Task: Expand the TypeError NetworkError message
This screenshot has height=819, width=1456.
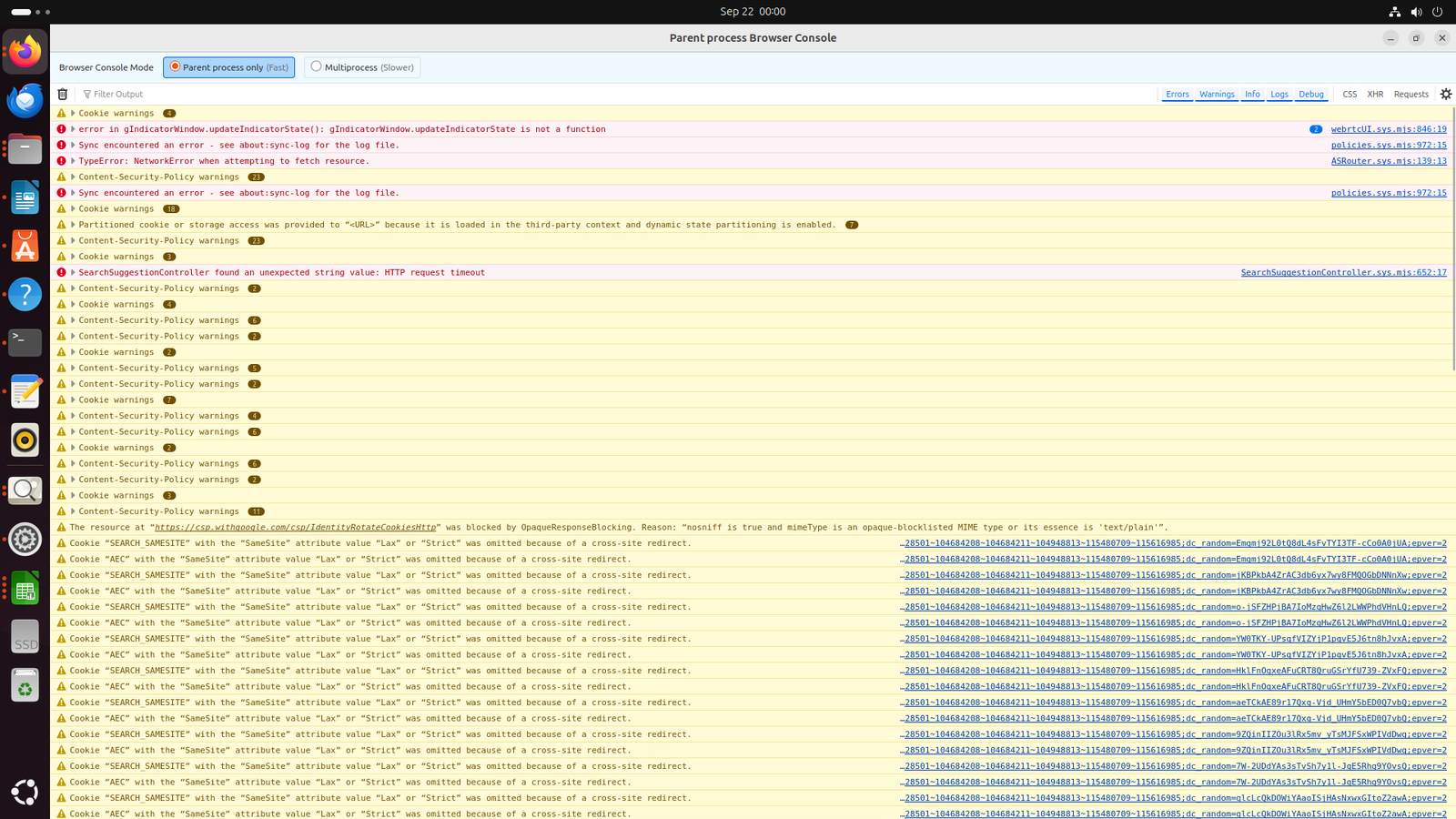Action: (73, 161)
